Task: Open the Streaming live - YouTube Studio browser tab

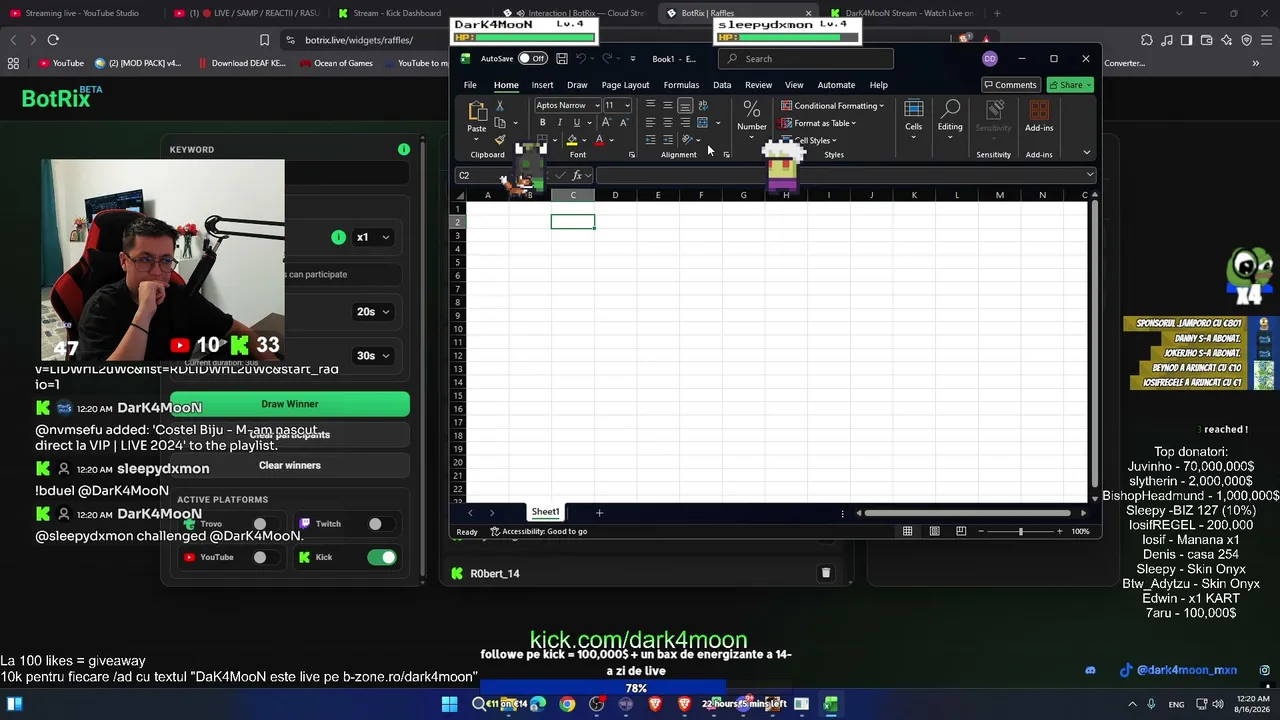Action: [82, 13]
